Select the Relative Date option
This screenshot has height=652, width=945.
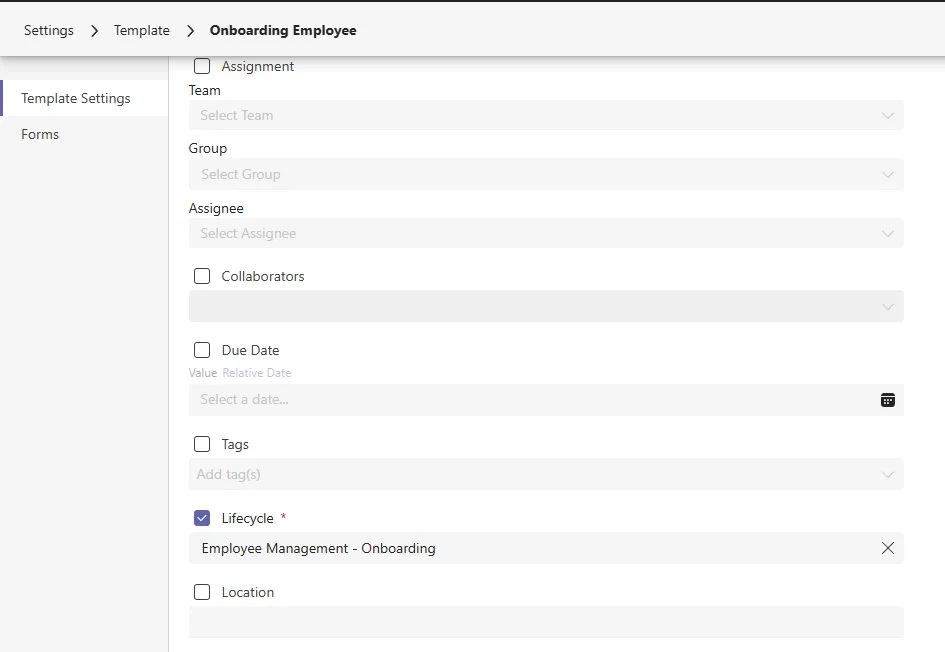click(x=257, y=373)
